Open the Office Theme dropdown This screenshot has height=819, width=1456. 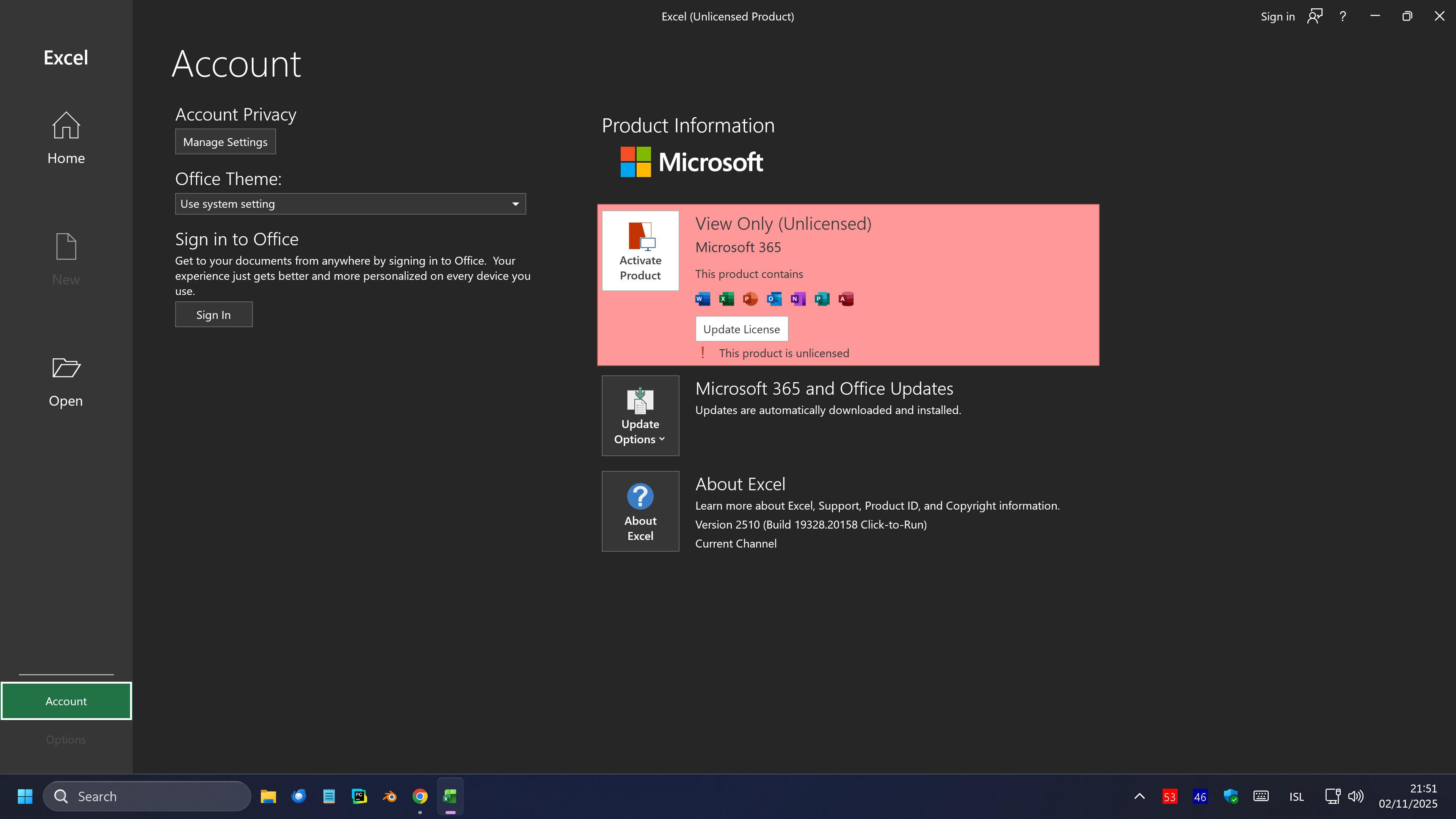pos(350,204)
